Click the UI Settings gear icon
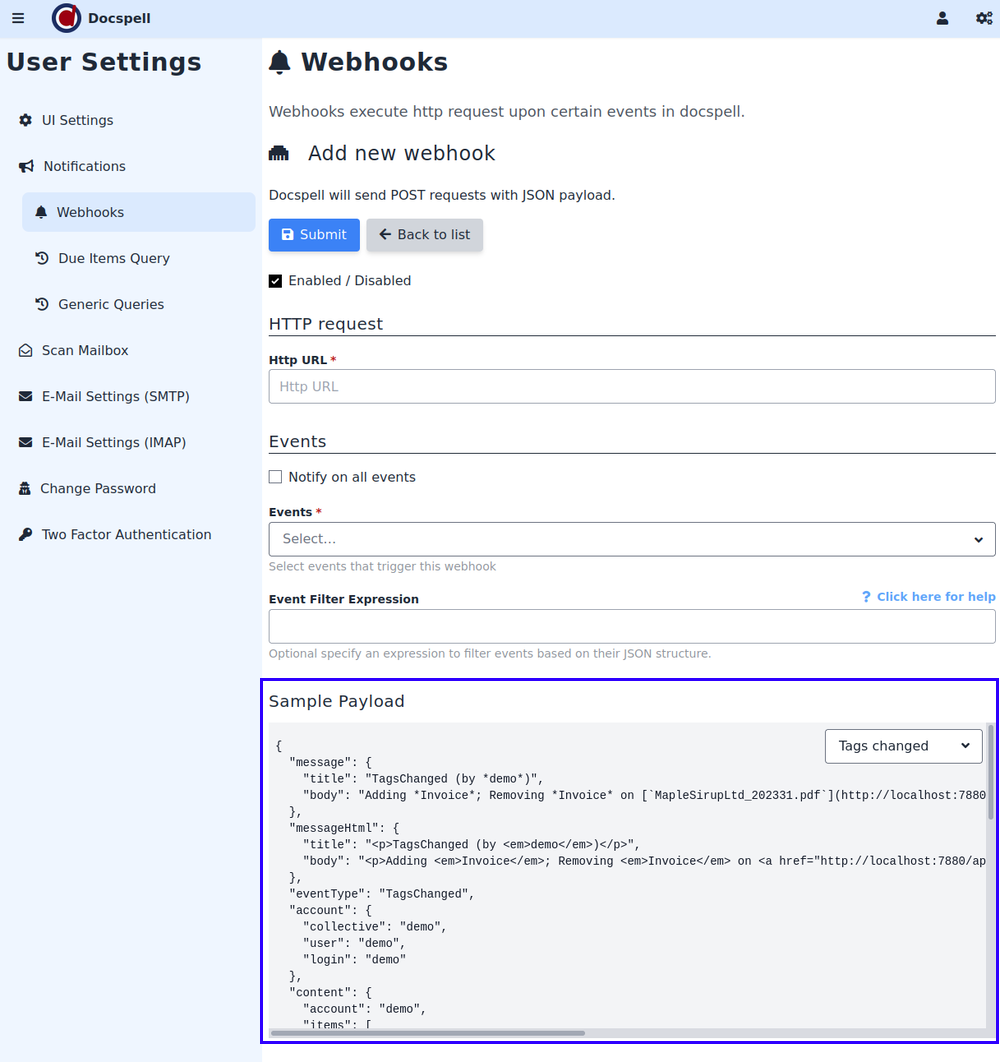This screenshot has height=1062, width=1000. 26,120
